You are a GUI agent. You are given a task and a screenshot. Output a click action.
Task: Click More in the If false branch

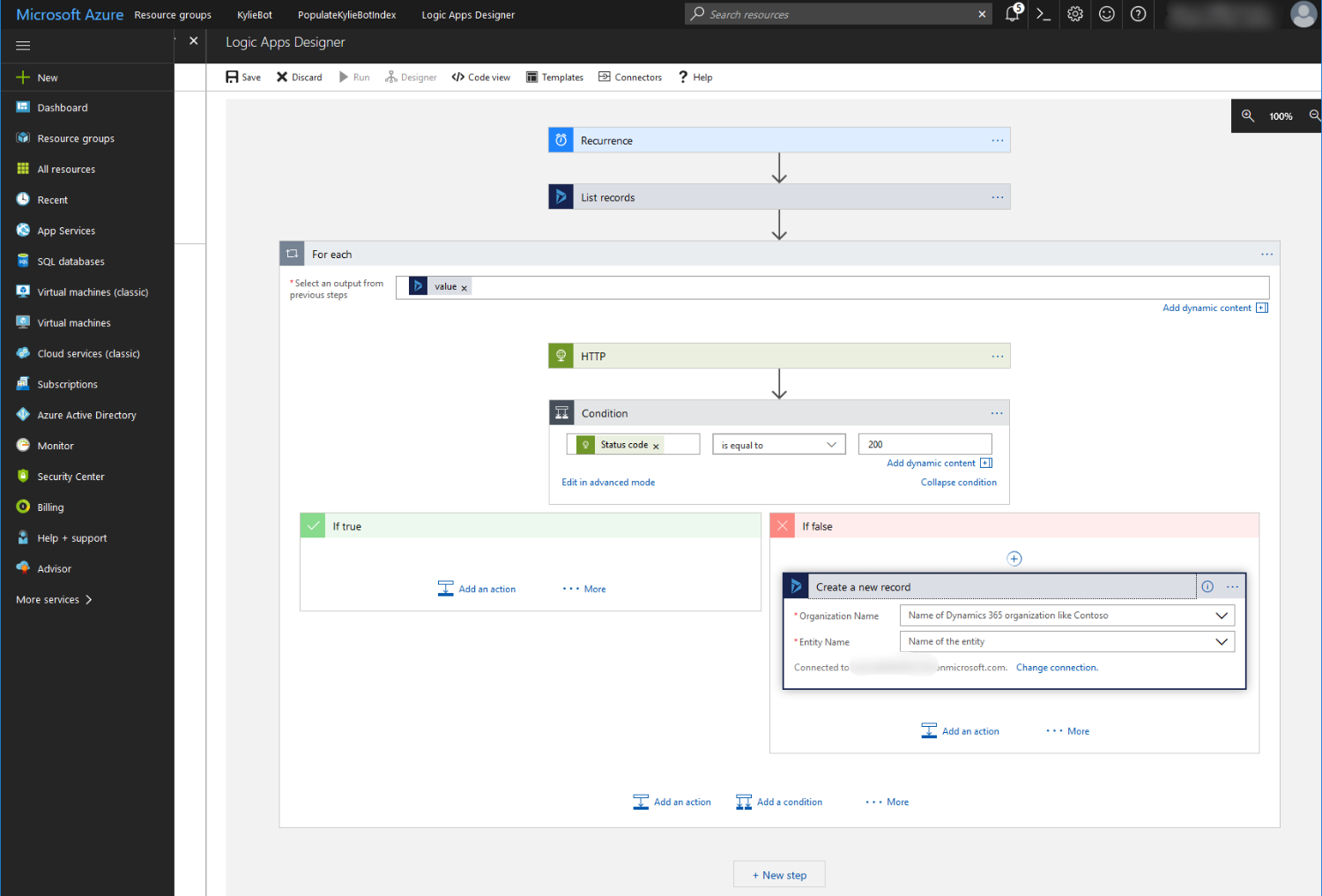click(1068, 731)
